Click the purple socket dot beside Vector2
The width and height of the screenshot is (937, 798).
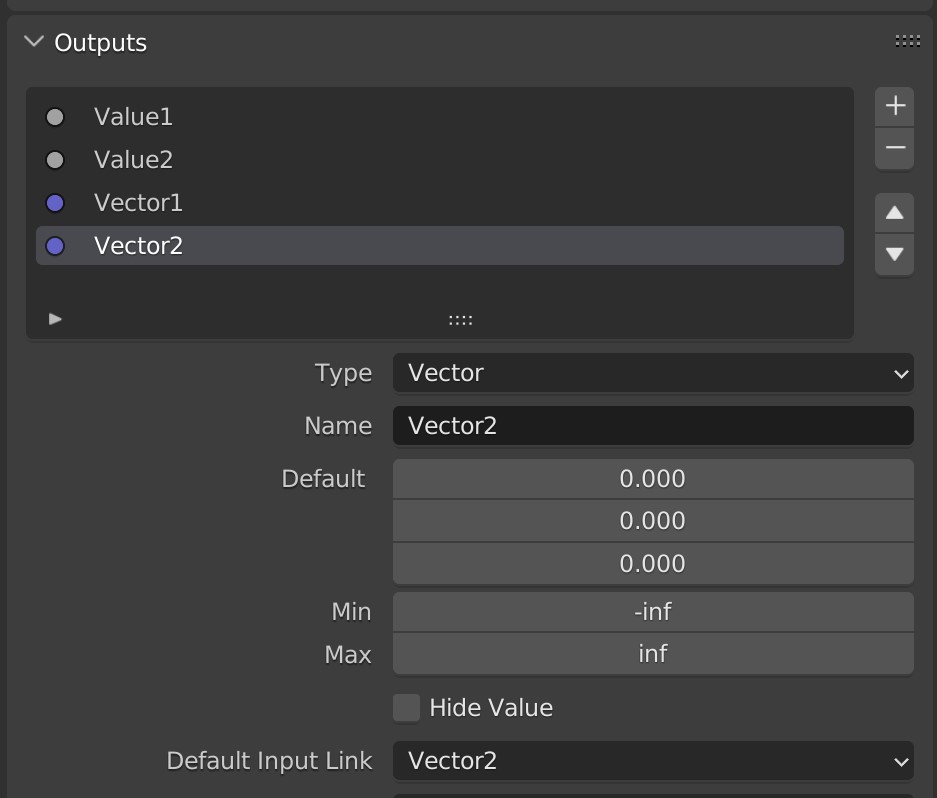click(55, 246)
